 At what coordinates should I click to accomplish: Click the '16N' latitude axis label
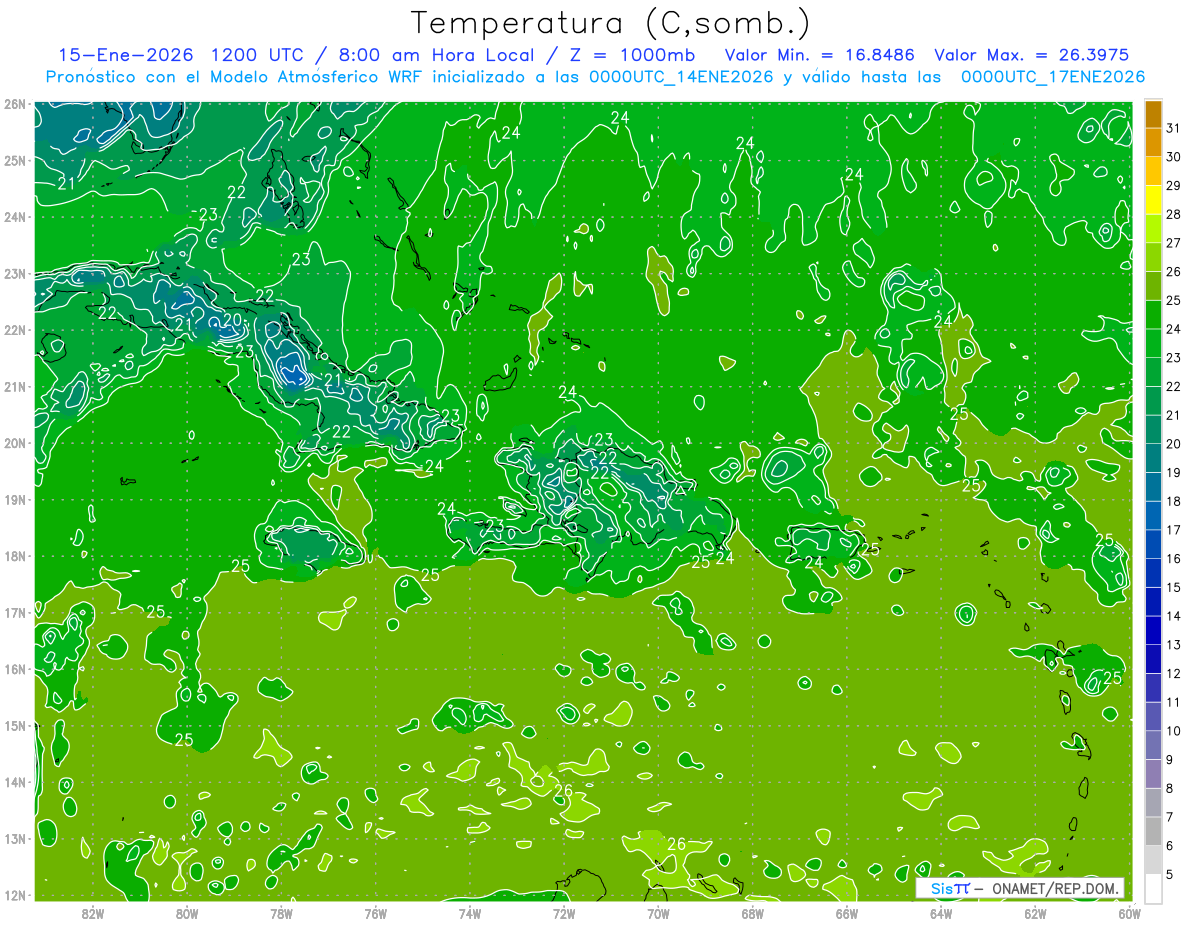(14, 669)
